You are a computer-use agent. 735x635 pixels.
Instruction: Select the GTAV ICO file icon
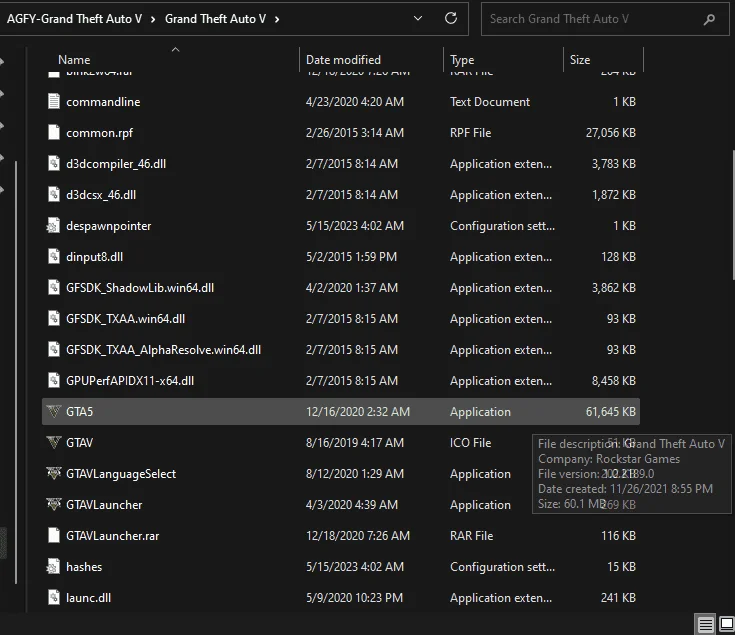(54, 442)
